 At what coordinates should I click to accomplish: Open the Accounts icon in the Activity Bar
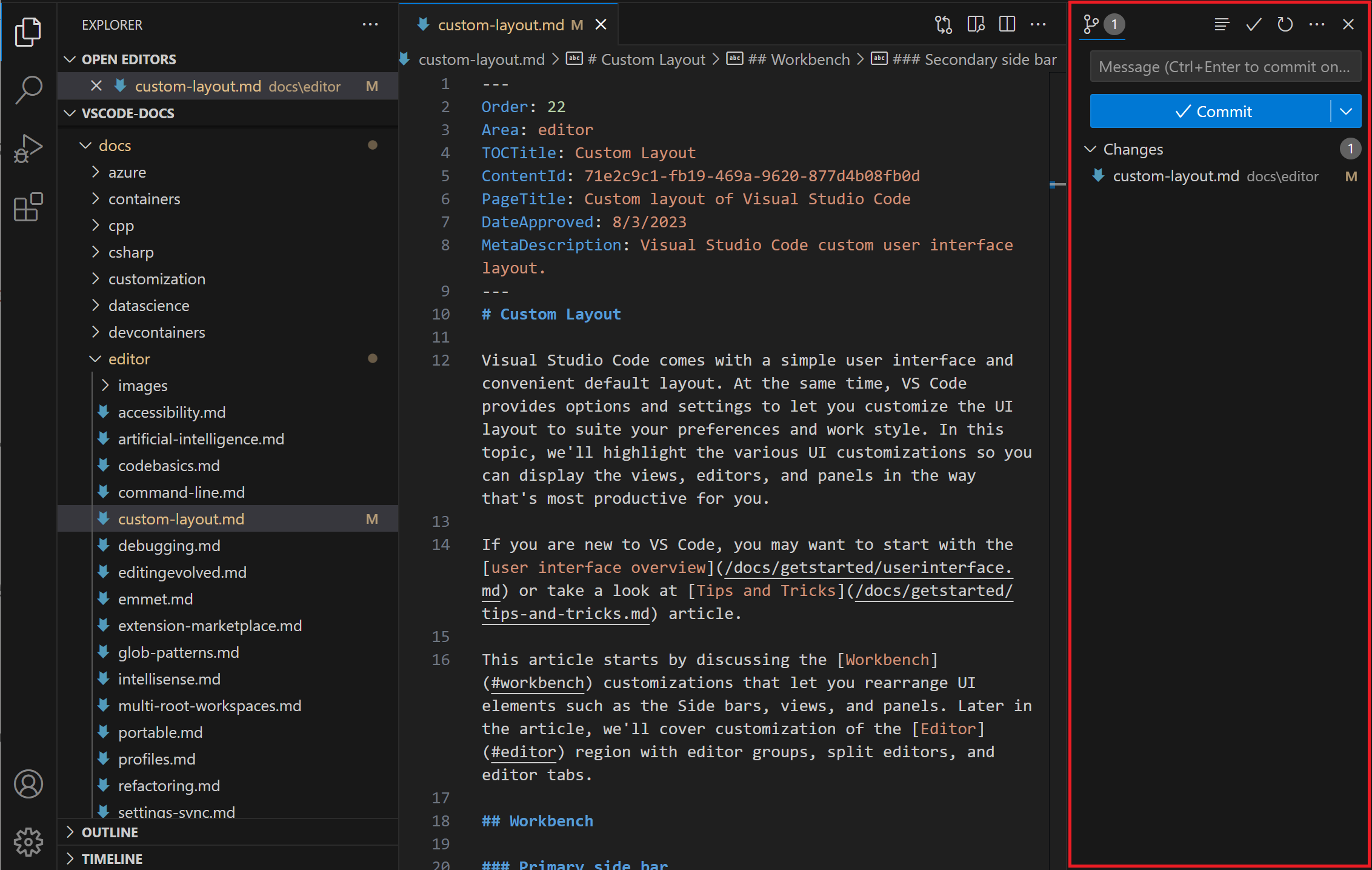(x=28, y=784)
